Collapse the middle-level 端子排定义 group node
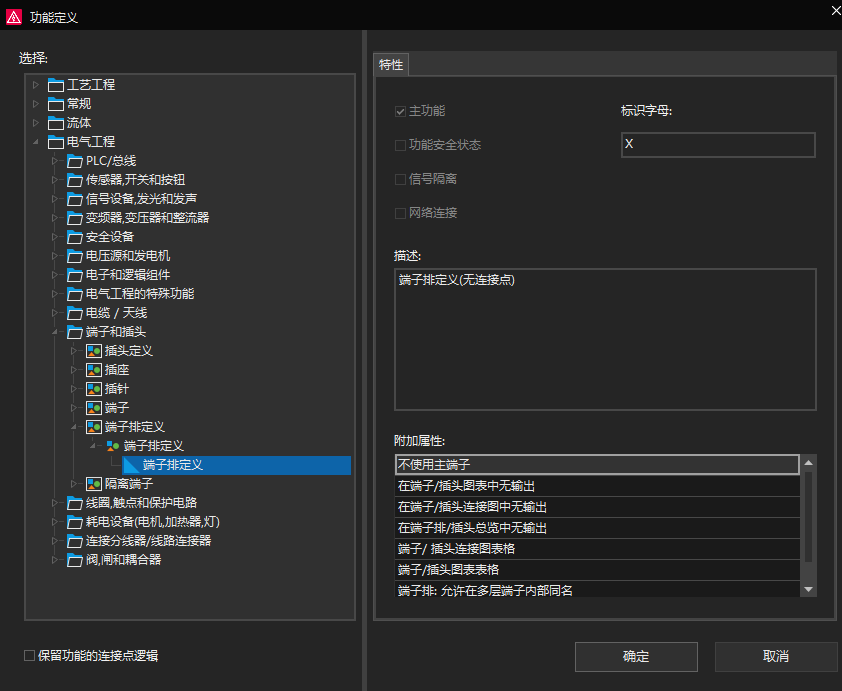842x691 pixels. (93, 446)
